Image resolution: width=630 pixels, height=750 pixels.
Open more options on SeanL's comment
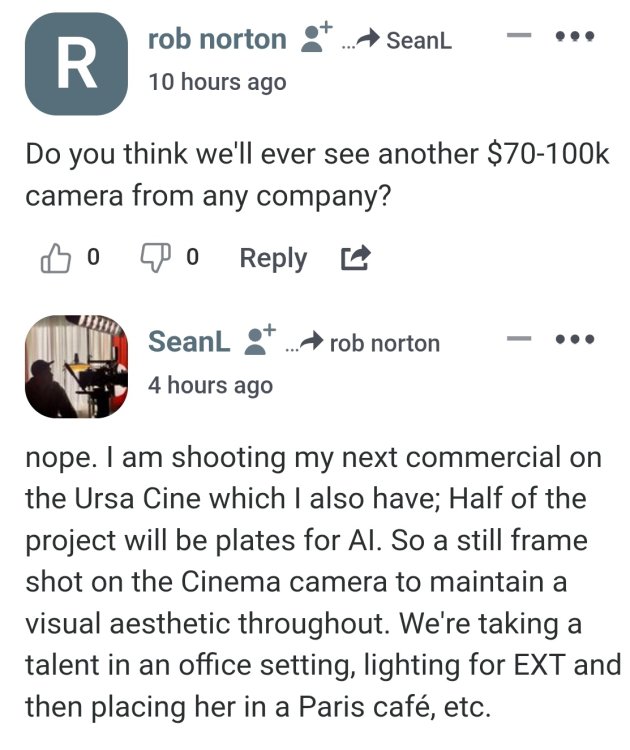click(x=576, y=340)
